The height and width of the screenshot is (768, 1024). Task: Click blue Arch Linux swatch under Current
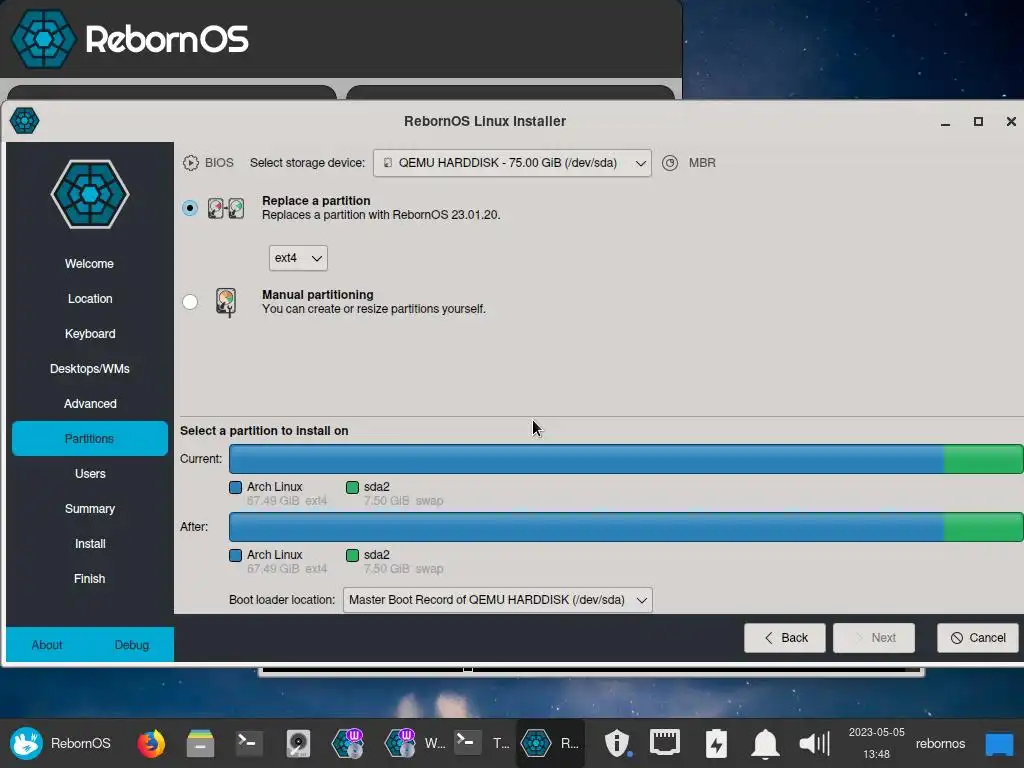click(236, 487)
